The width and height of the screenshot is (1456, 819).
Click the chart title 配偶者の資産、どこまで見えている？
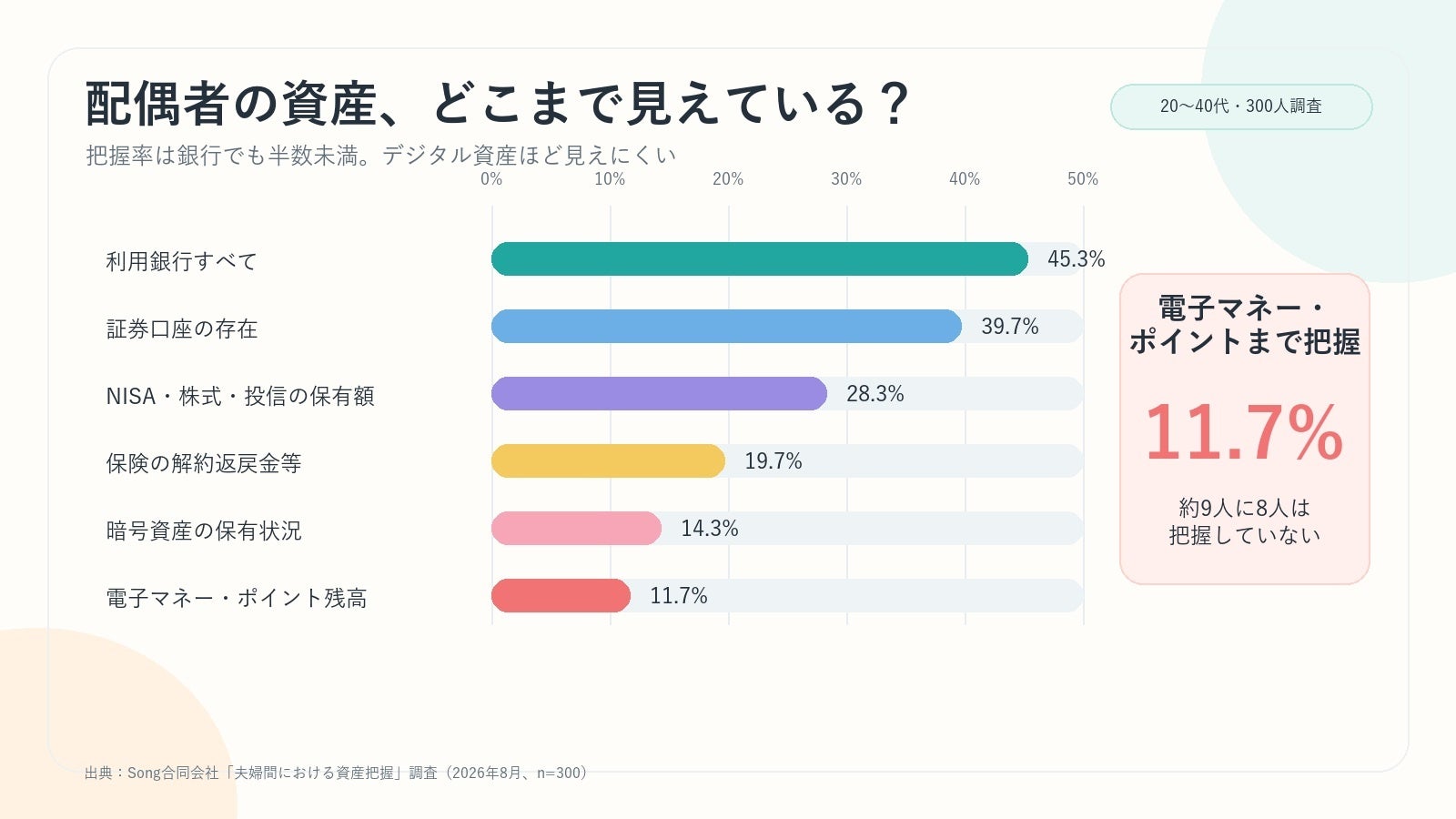(x=497, y=103)
